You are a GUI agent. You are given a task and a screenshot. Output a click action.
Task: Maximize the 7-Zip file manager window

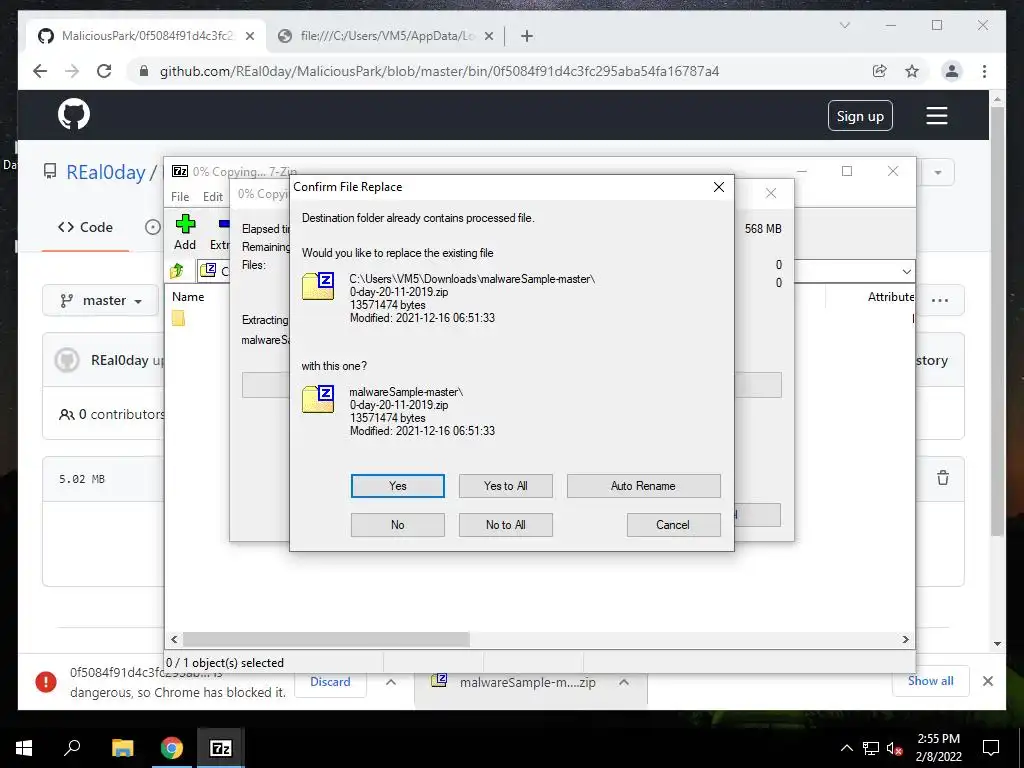(847, 171)
